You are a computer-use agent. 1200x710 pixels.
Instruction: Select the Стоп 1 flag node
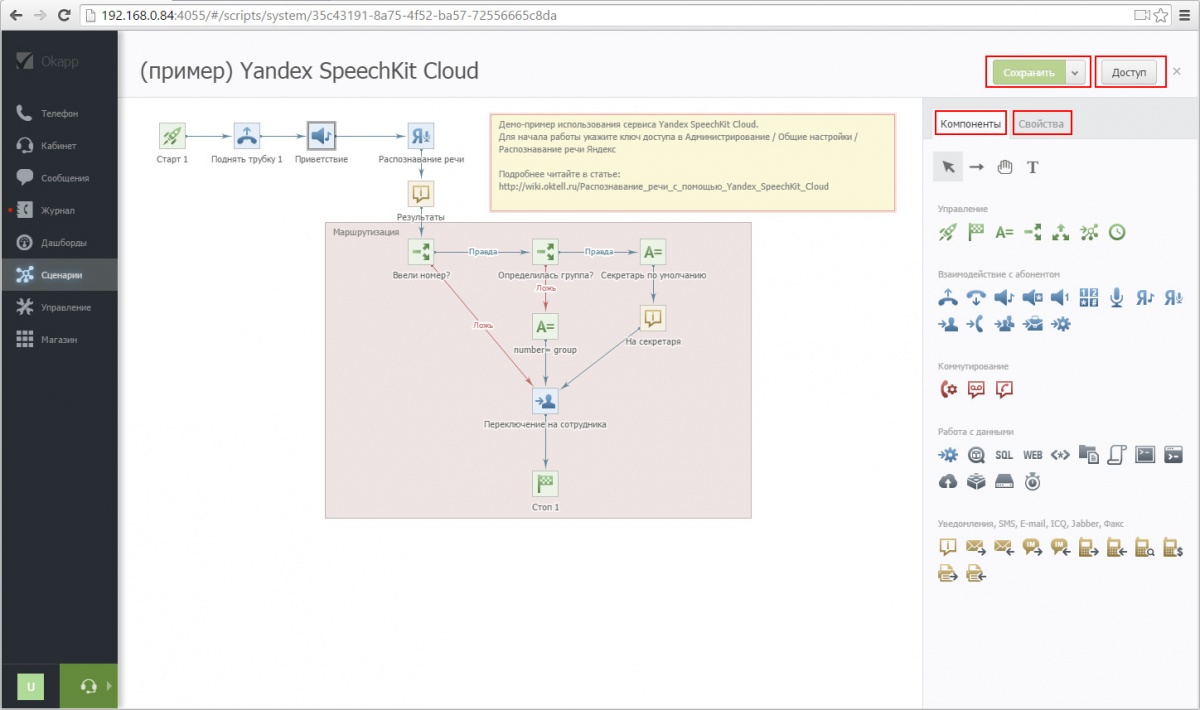pos(545,485)
